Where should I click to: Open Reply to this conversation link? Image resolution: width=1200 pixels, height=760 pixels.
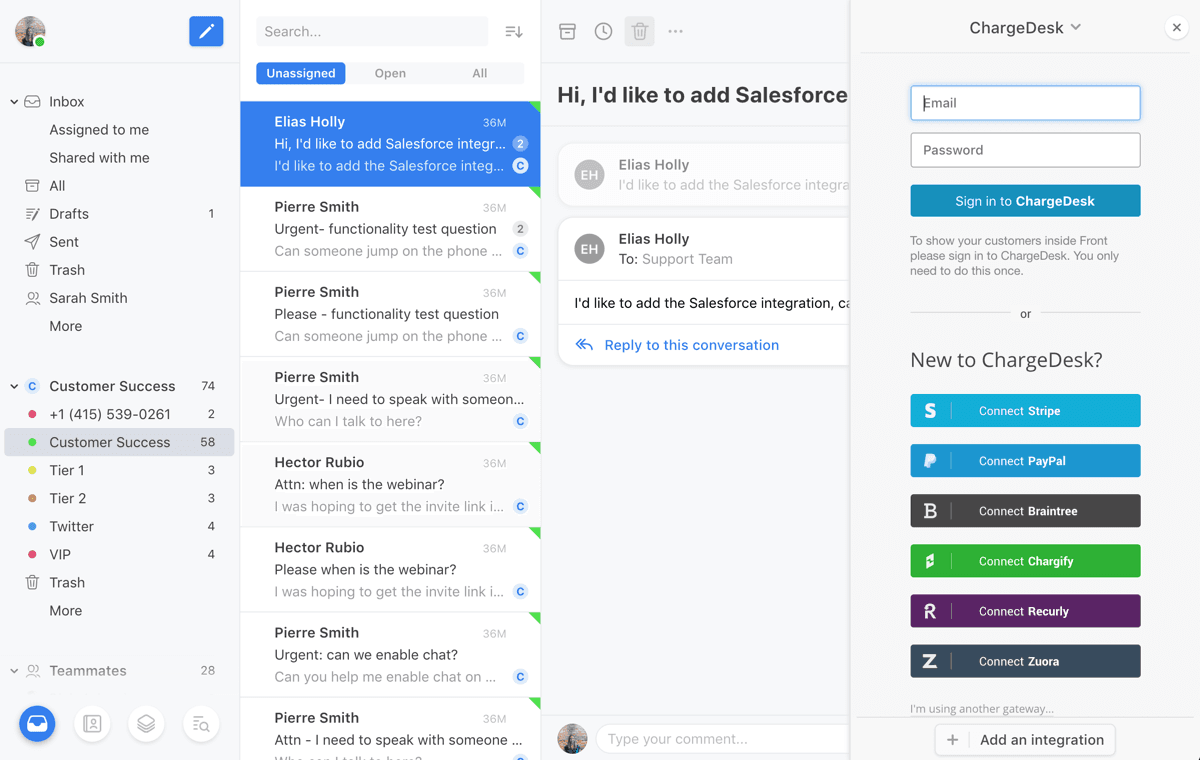click(x=690, y=344)
